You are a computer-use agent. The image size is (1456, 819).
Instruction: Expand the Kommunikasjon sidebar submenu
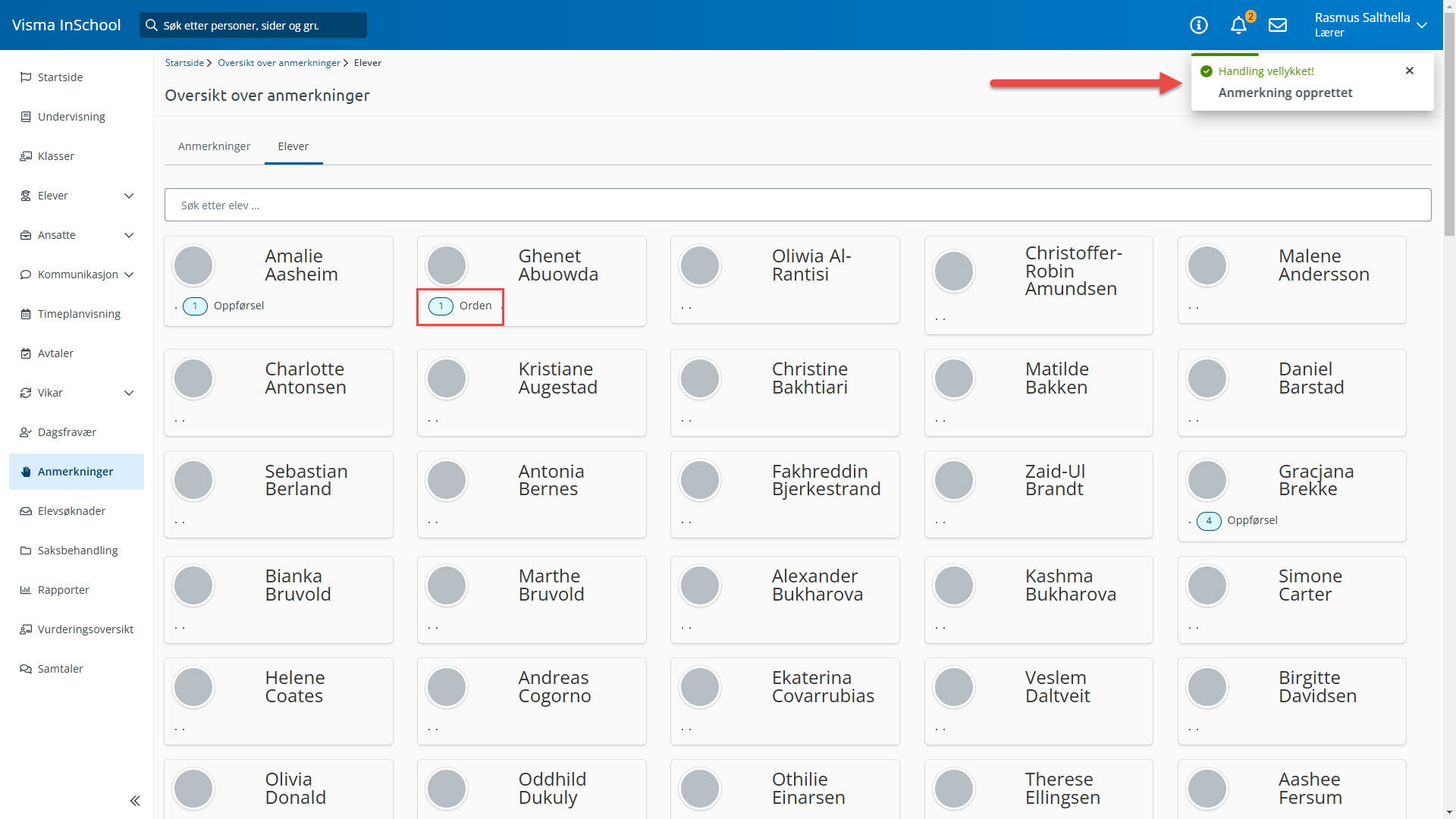[129, 275]
